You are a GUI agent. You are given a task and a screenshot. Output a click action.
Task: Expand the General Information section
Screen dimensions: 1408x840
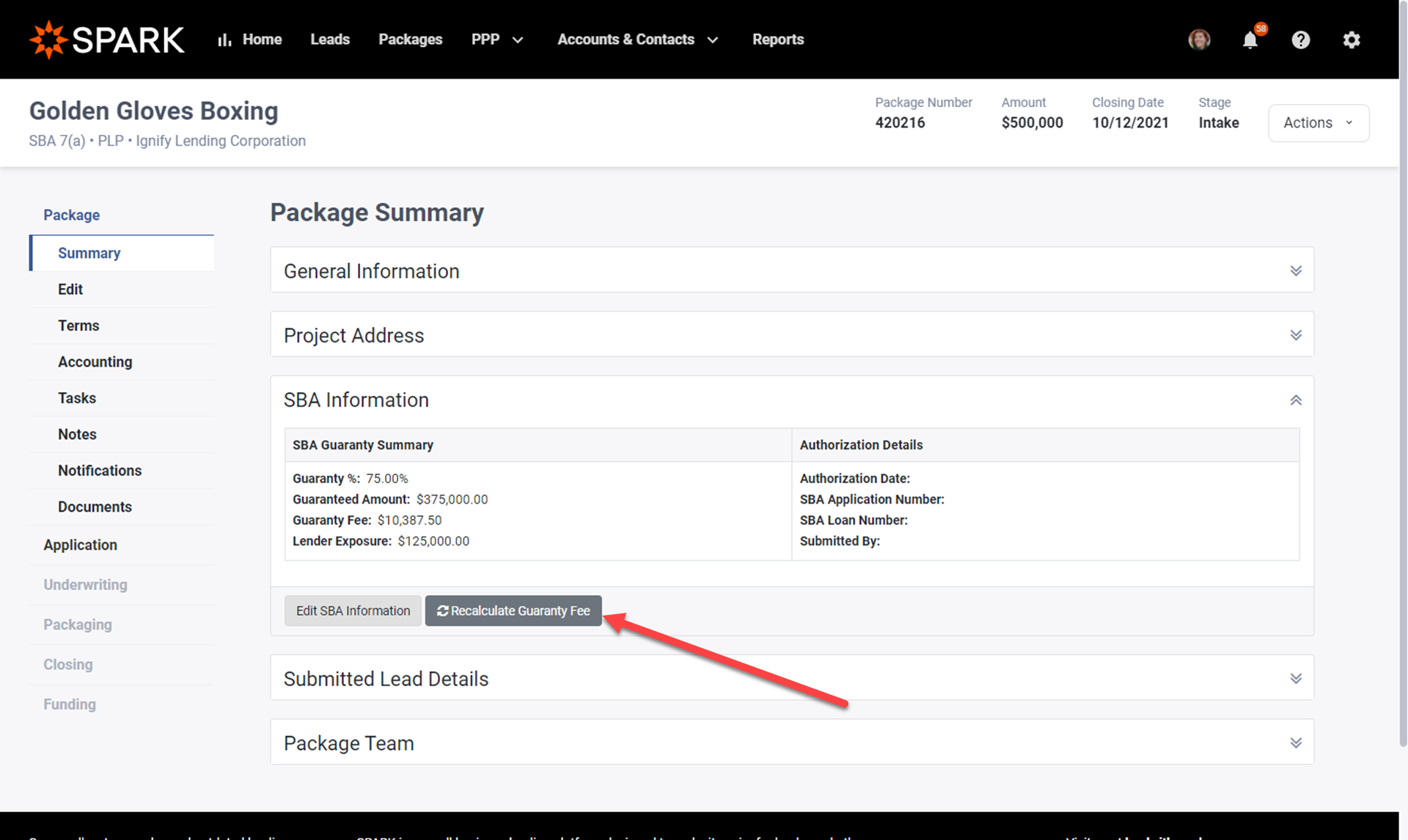click(x=1295, y=271)
